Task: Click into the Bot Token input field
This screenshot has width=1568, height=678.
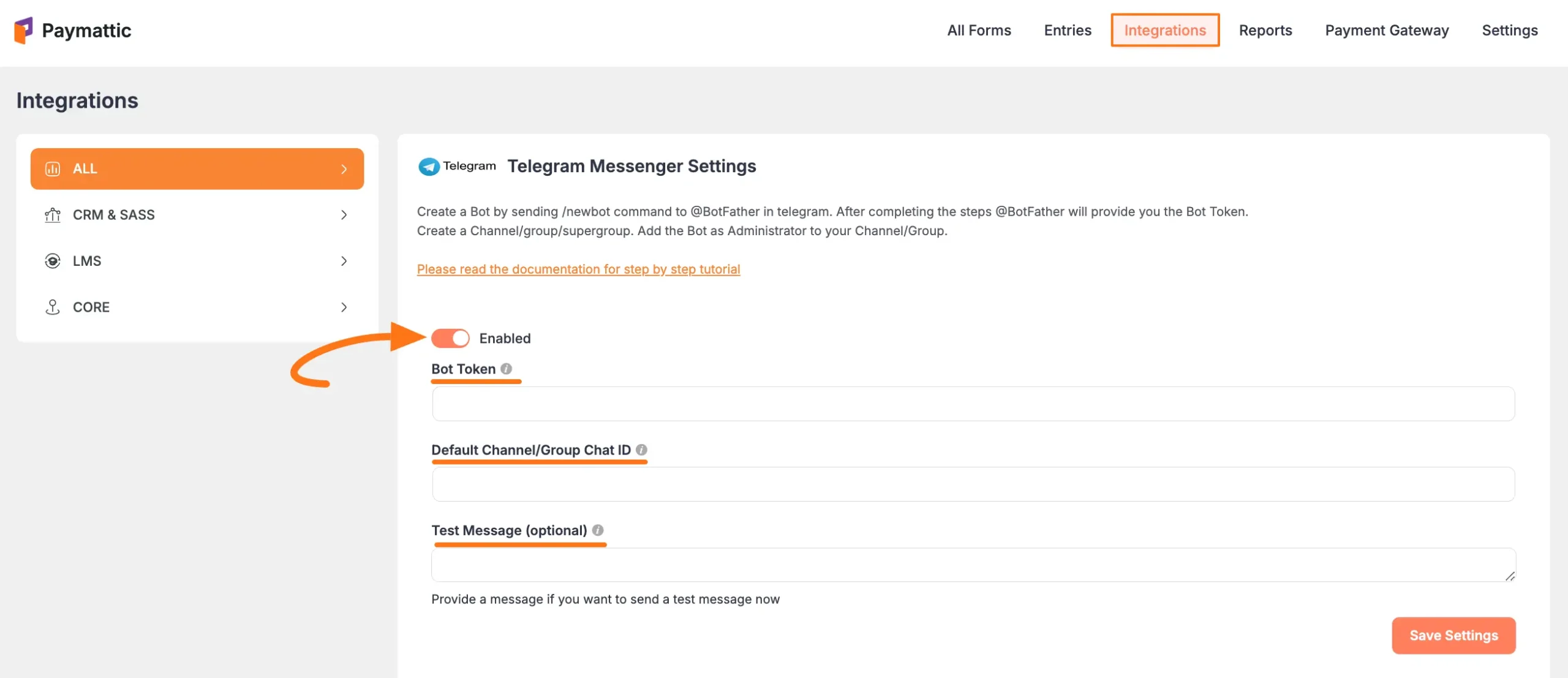Action: coord(973,404)
